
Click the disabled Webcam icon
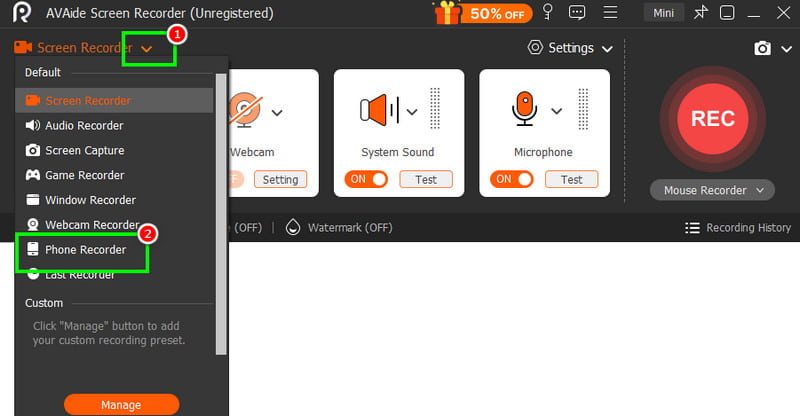245,109
